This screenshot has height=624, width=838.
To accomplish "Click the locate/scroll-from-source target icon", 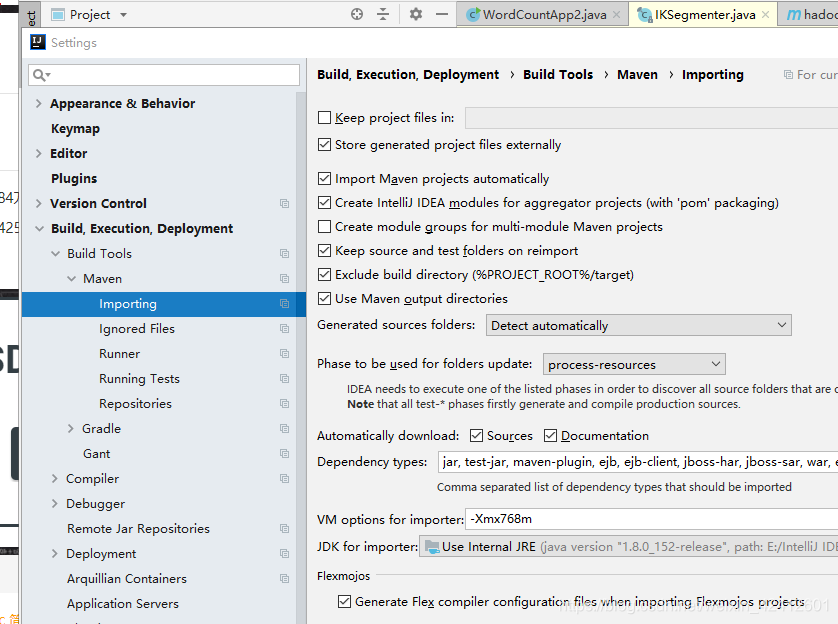I will point(357,14).
